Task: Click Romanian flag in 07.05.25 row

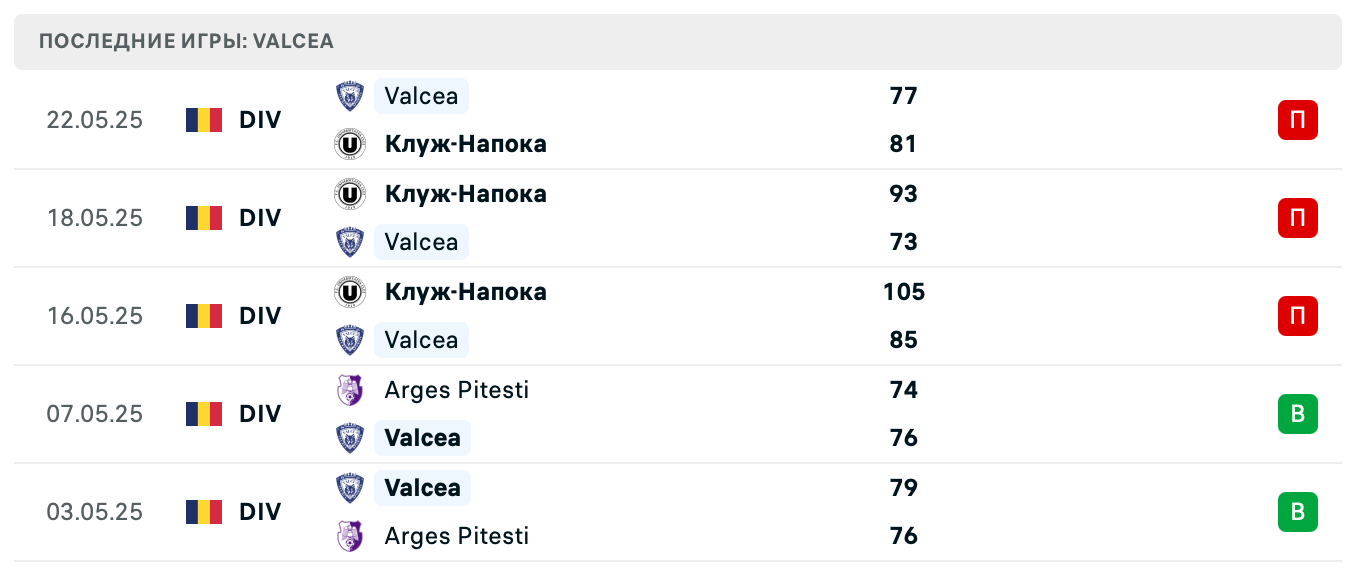Action: pos(204,414)
